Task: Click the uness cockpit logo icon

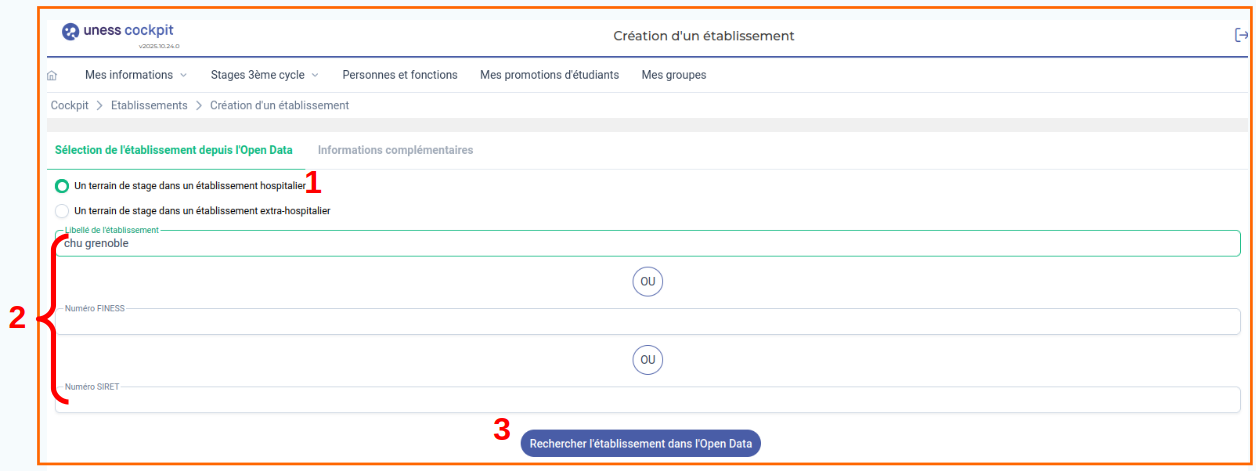Action: point(70,32)
